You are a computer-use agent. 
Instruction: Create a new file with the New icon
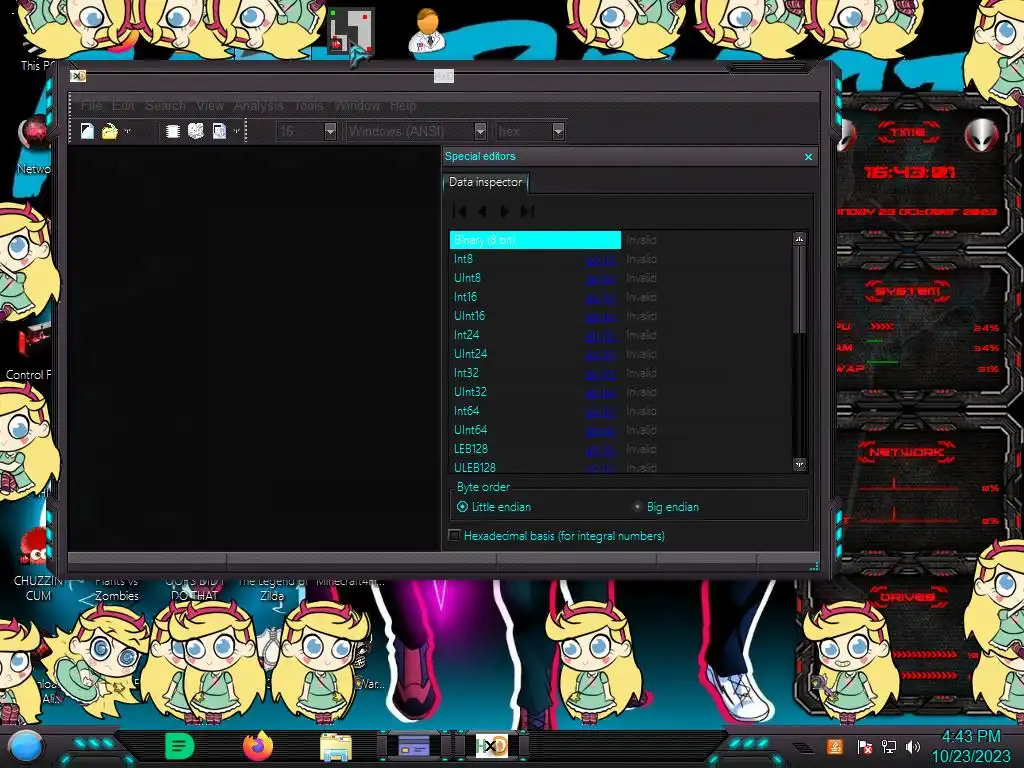click(x=87, y=131)
